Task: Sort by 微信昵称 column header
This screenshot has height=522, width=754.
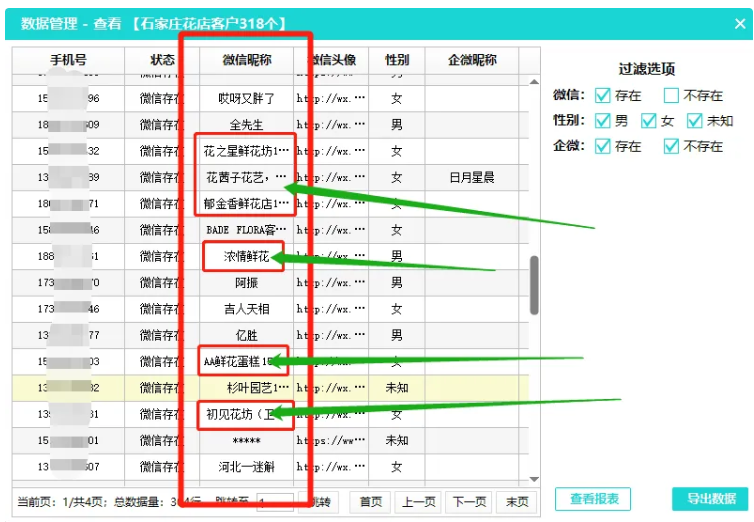Action: 247,60
